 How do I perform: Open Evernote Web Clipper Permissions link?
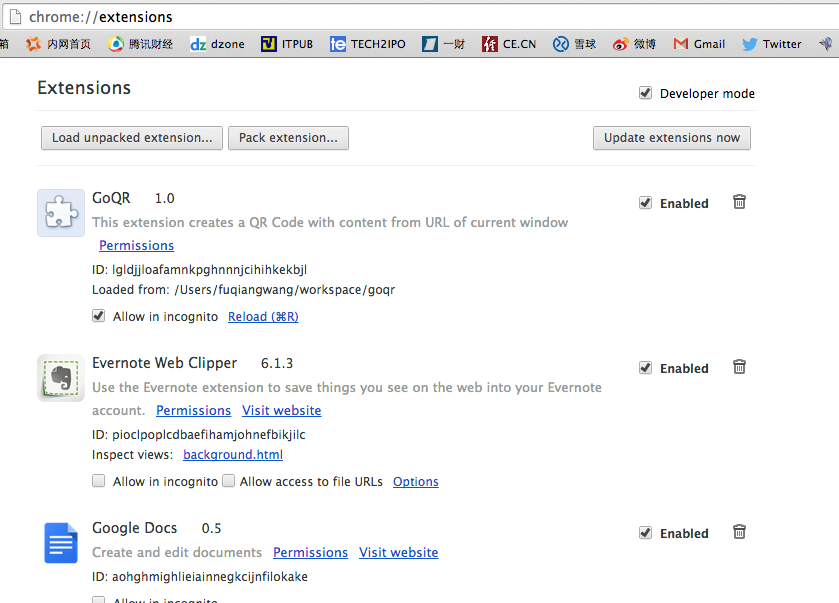(x=194, y=410)
